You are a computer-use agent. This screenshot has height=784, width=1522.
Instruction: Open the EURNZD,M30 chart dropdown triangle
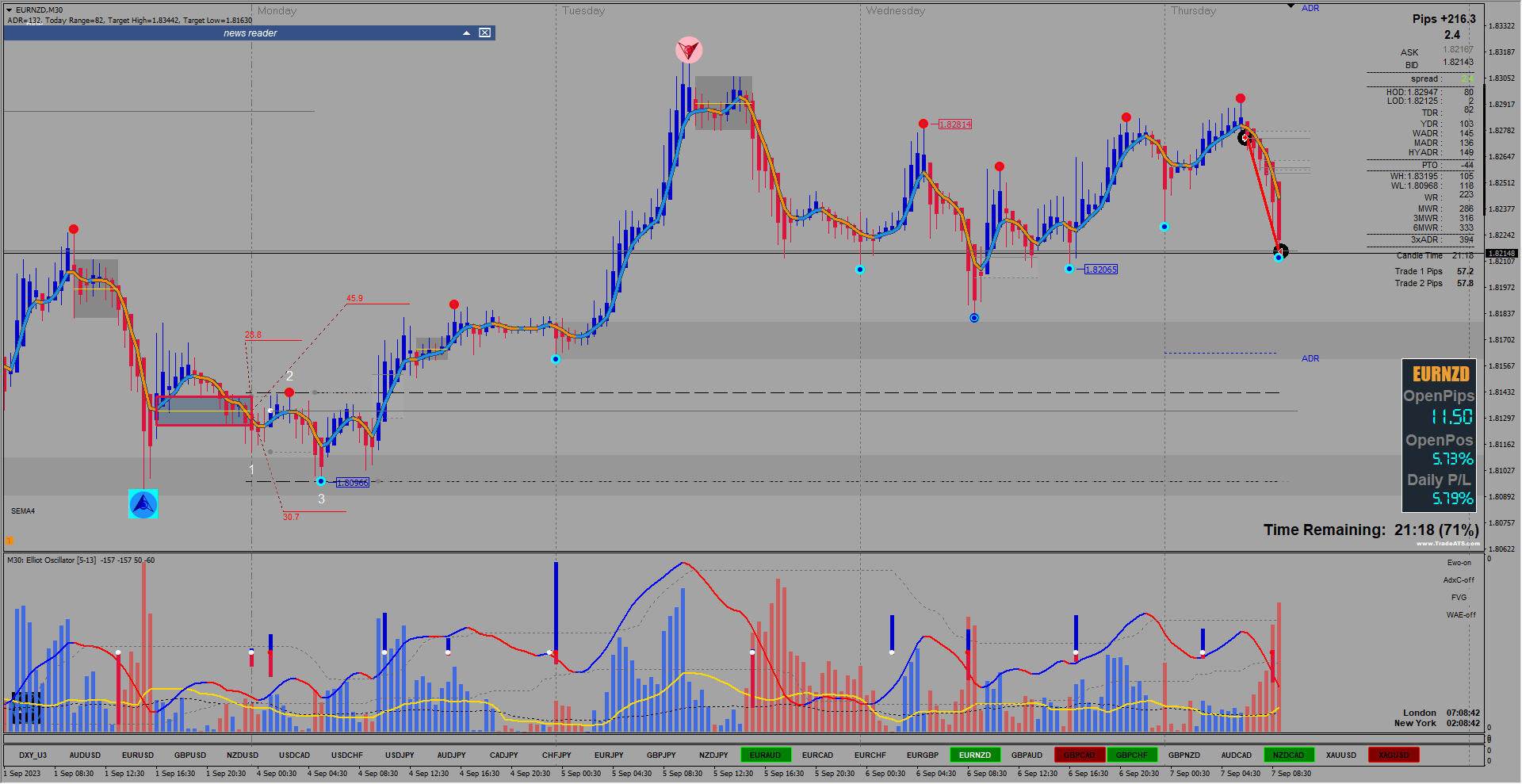click(10, 10)
